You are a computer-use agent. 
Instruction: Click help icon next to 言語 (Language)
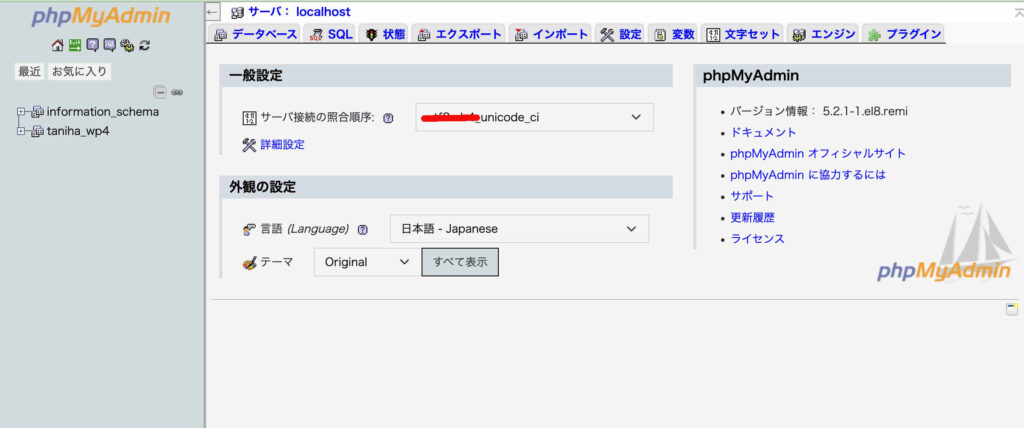coord(363,229)
